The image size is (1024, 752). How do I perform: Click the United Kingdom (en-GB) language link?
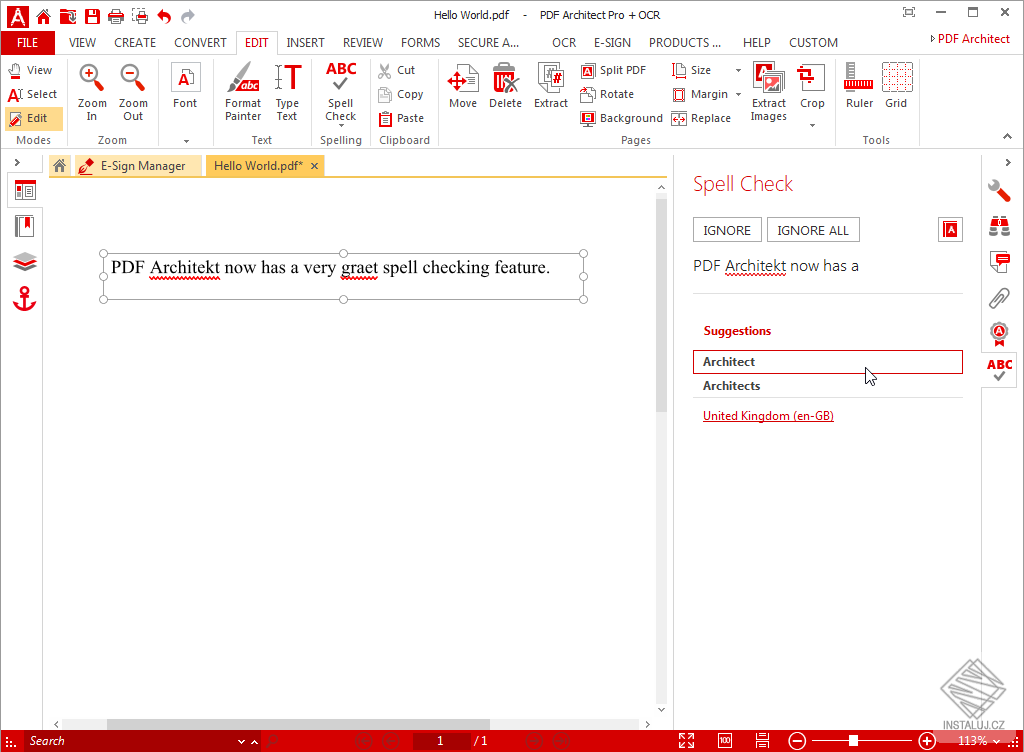pos(768,416)
